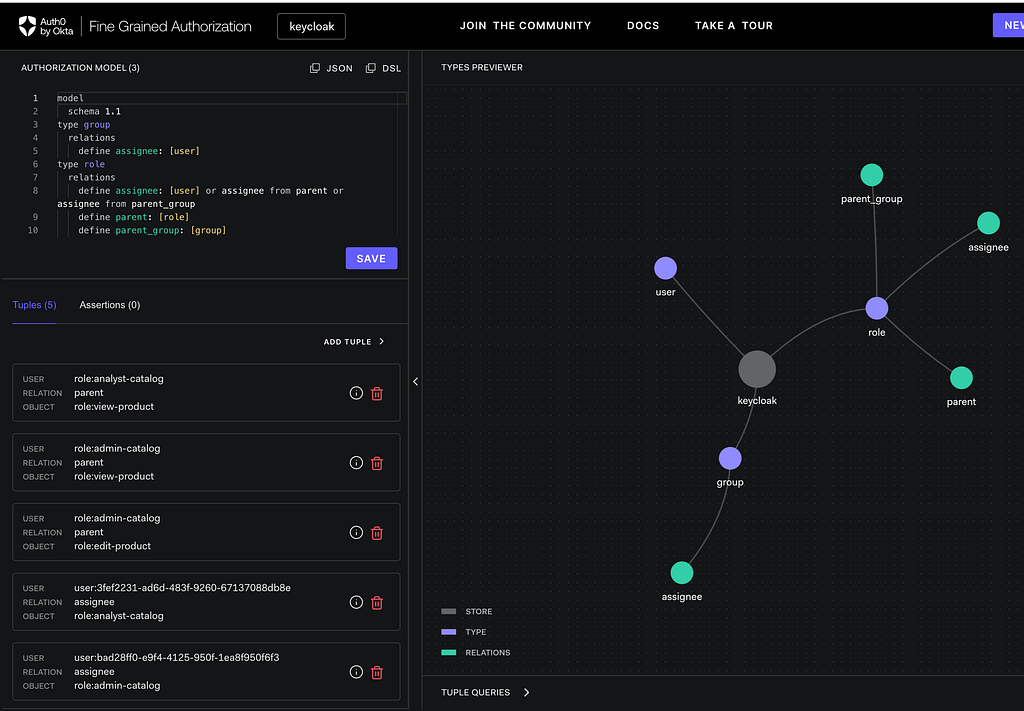This screenshot has height=711, width=1024.
Task: Click text 'user:3fef2231-ad6d-483f-9260-67137088db8e'
Action: (182, 588)
